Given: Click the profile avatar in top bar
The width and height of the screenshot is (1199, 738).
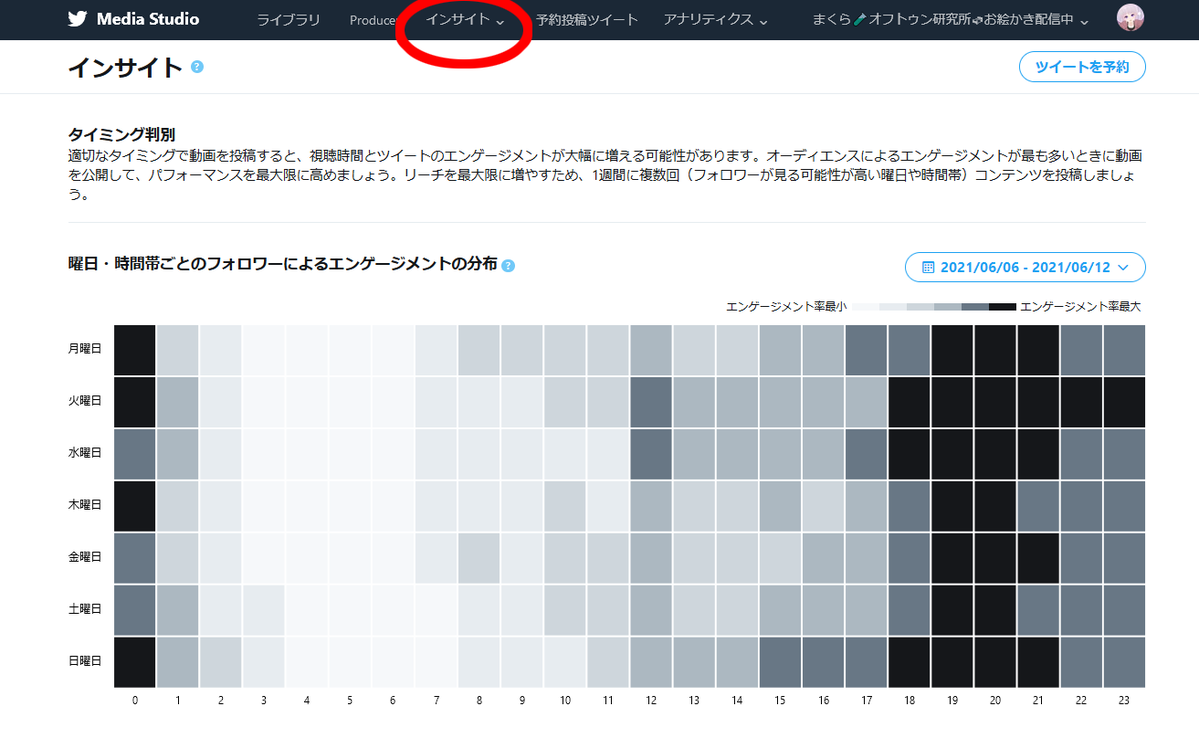Looking at the screenshot, I should pyautogui.click(x=1129, y=17).
